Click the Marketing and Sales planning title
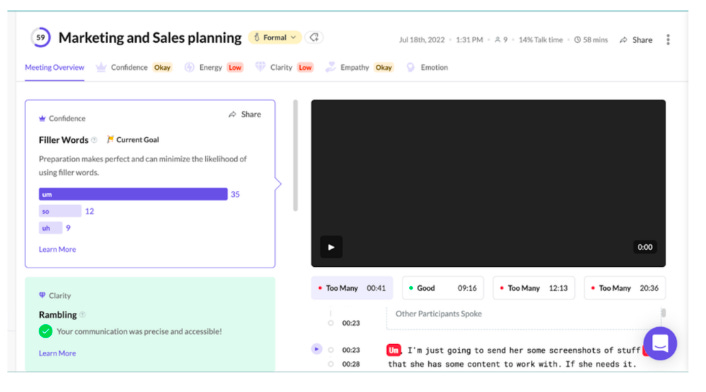The height and width of the screenshot is (392, 706). [150, 38]
